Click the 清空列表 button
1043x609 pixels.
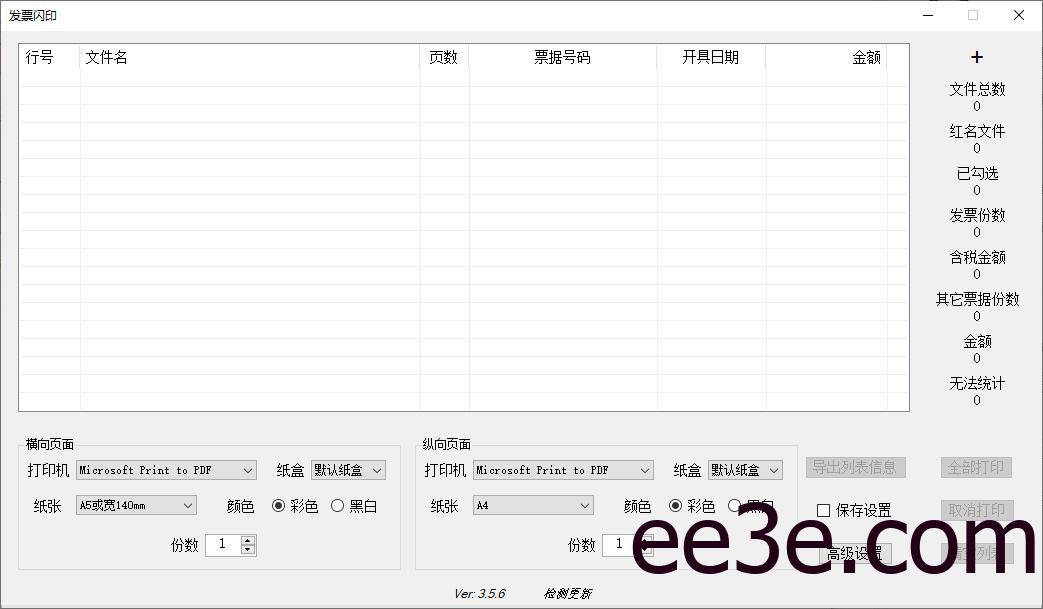(x=976, y=553)
